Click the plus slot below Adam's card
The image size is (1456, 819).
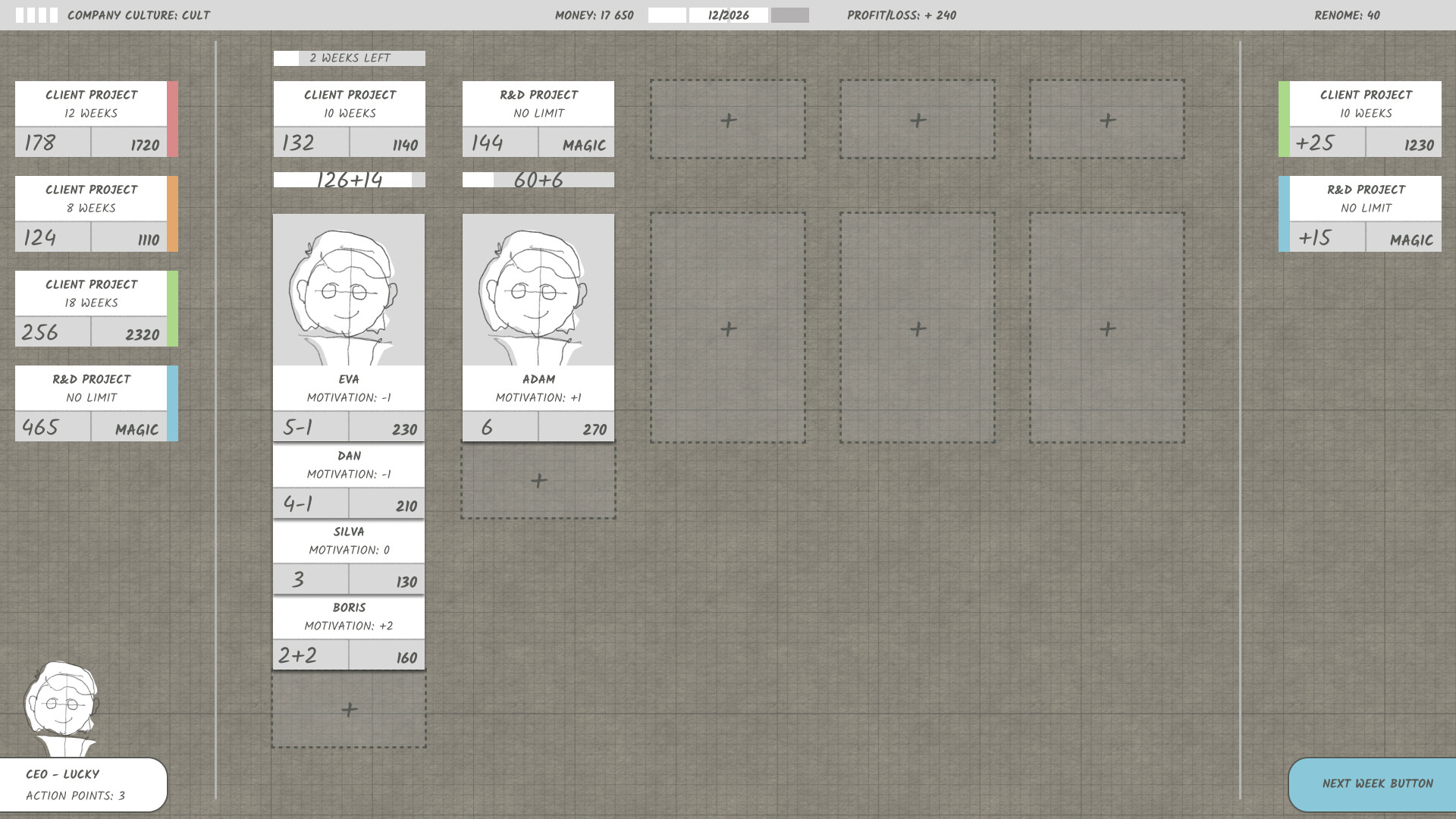[538, 480]
